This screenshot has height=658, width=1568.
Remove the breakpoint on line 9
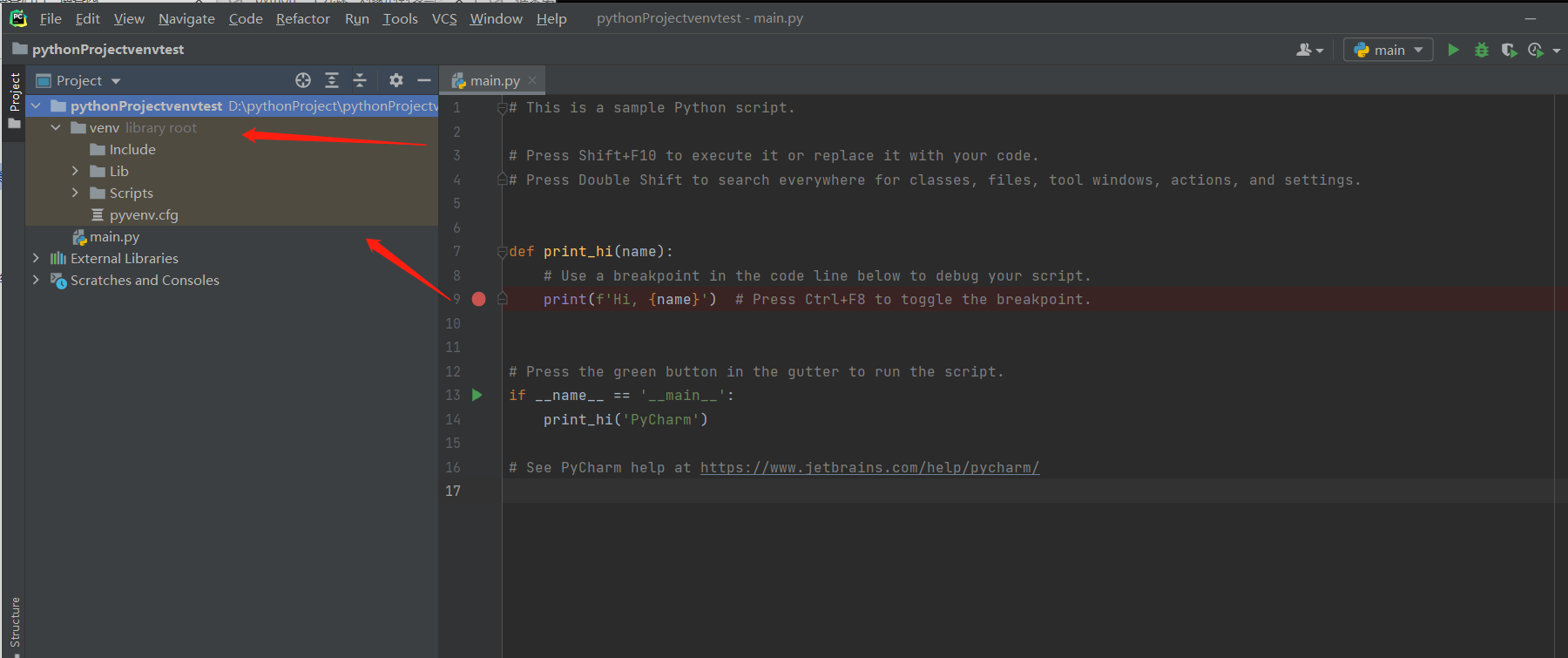click(478, 299)
